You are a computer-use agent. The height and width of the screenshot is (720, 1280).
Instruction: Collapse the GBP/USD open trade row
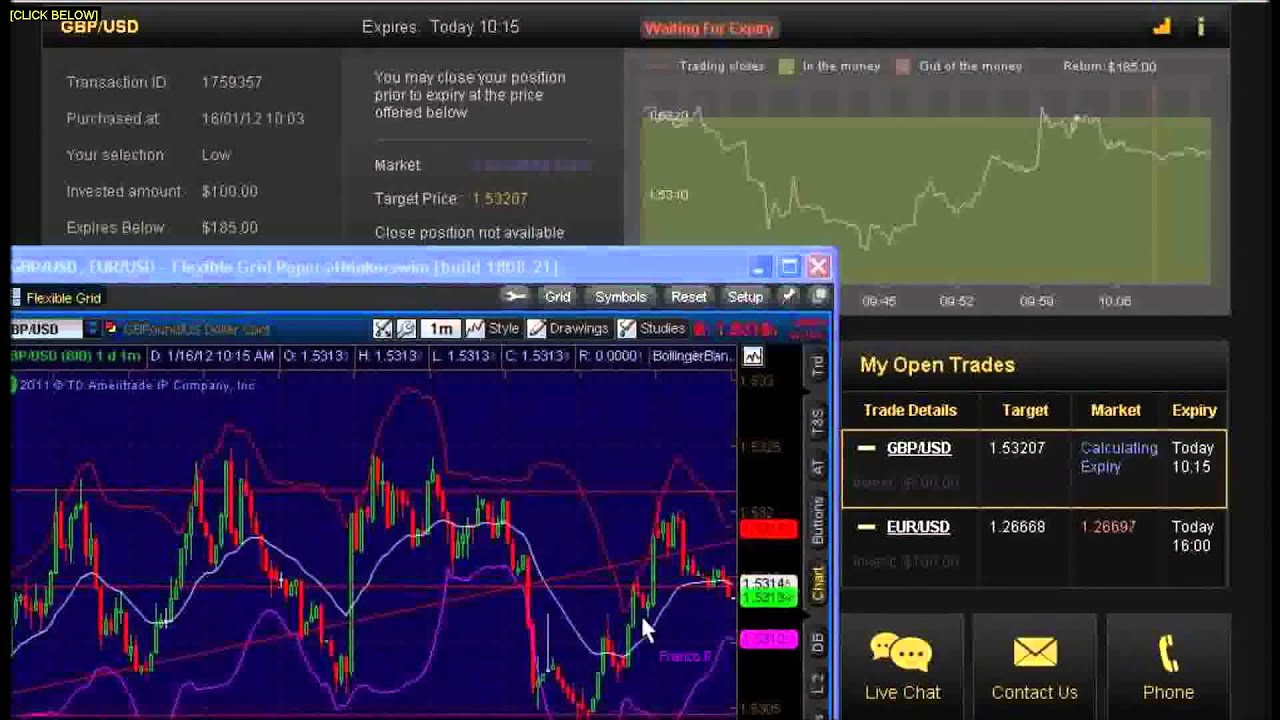(x=867, y=448)
